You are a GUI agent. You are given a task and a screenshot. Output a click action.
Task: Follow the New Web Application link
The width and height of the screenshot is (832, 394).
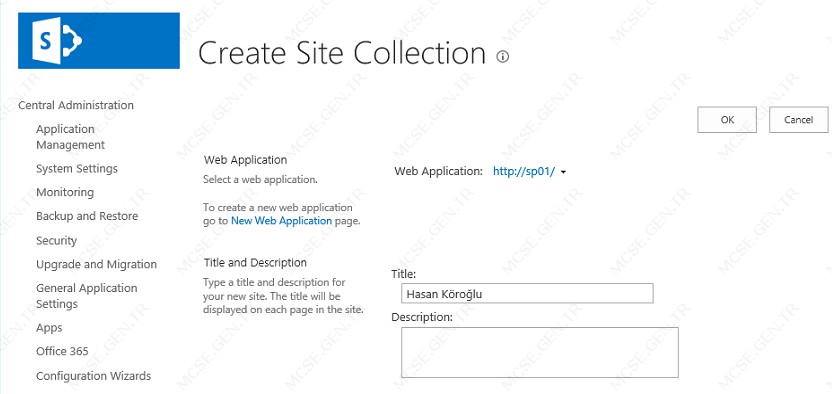pyautogui.click(x=282, y=221)
